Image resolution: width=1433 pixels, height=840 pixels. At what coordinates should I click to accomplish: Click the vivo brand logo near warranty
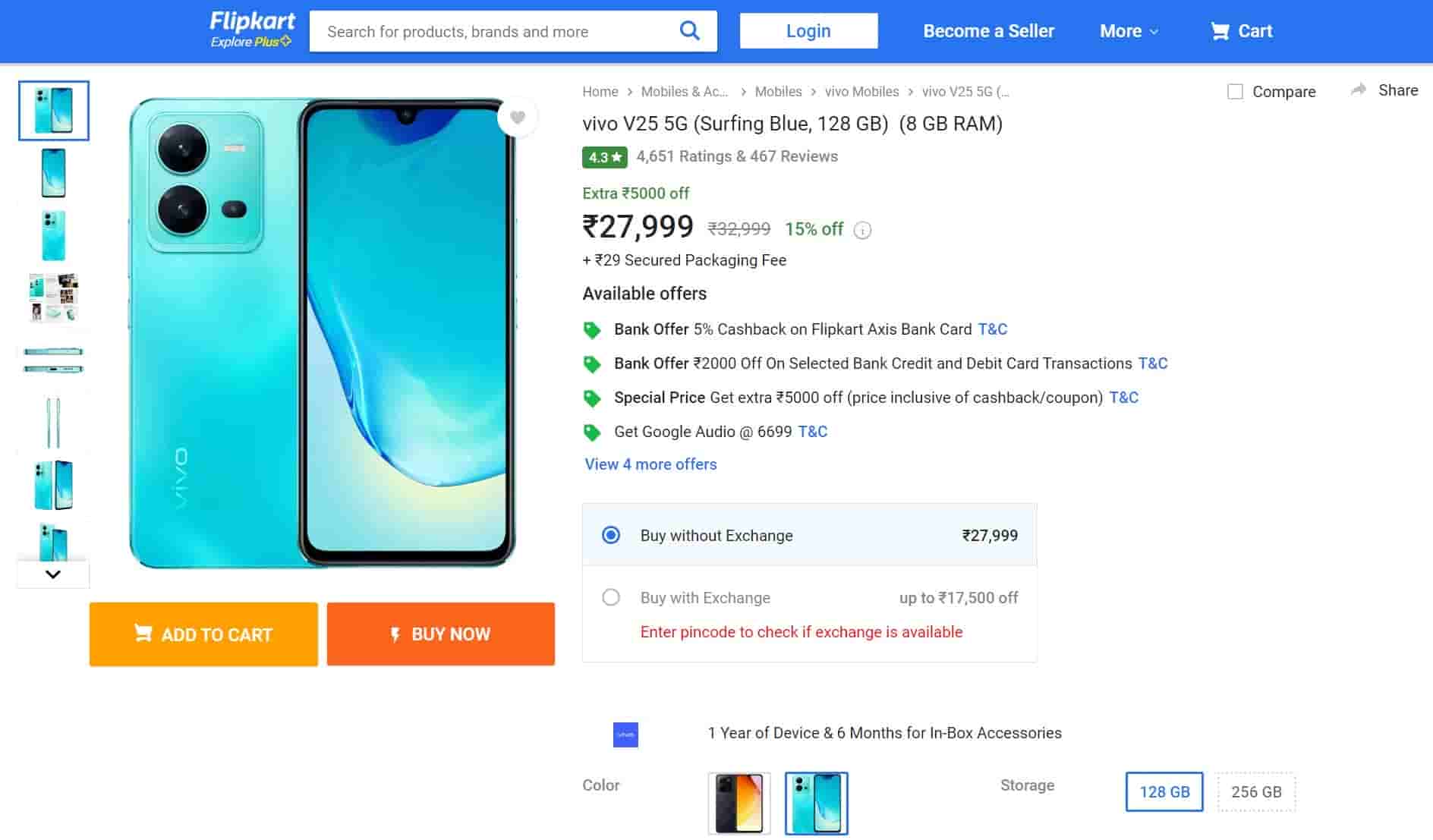coord(625,734)
